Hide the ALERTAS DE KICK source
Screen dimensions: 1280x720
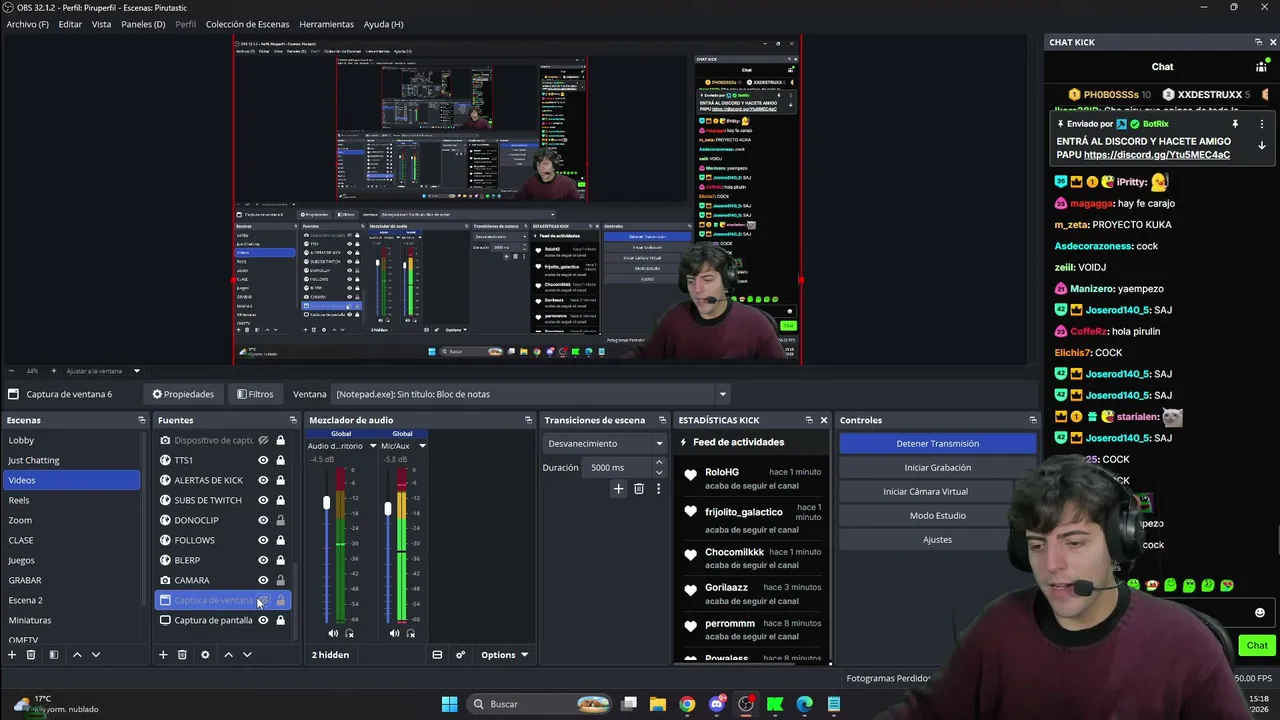tap(263, 480)
